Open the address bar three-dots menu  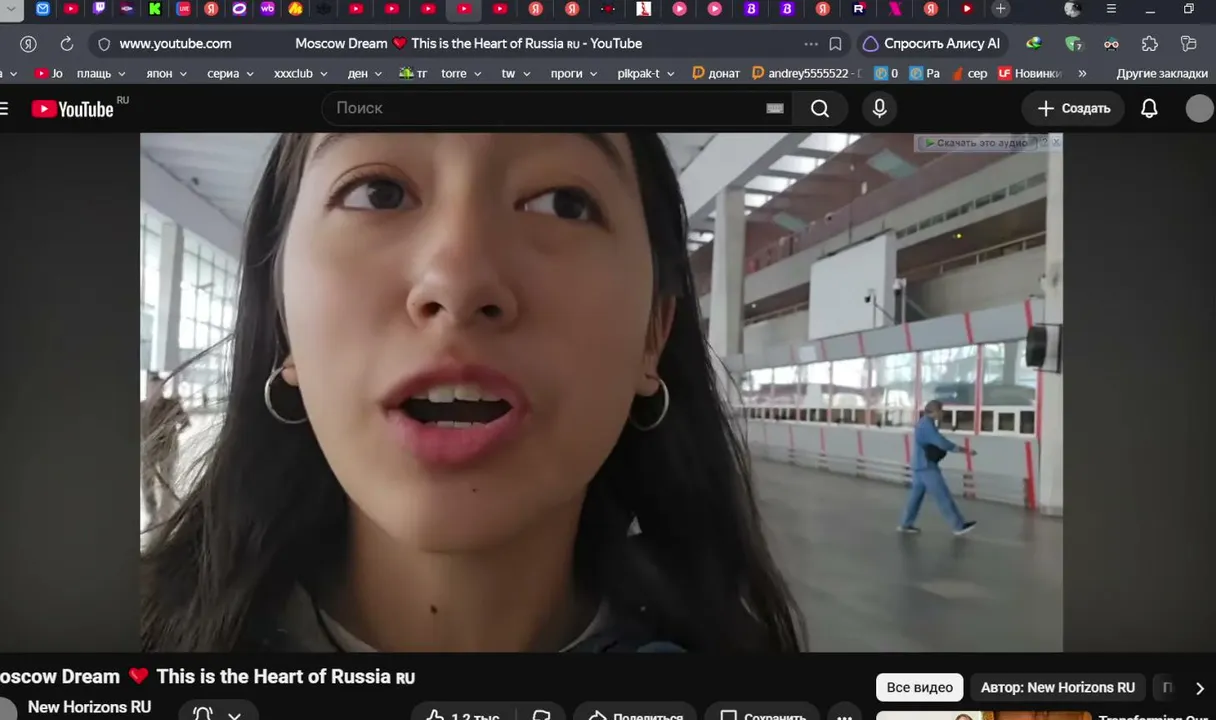(811, 44)
